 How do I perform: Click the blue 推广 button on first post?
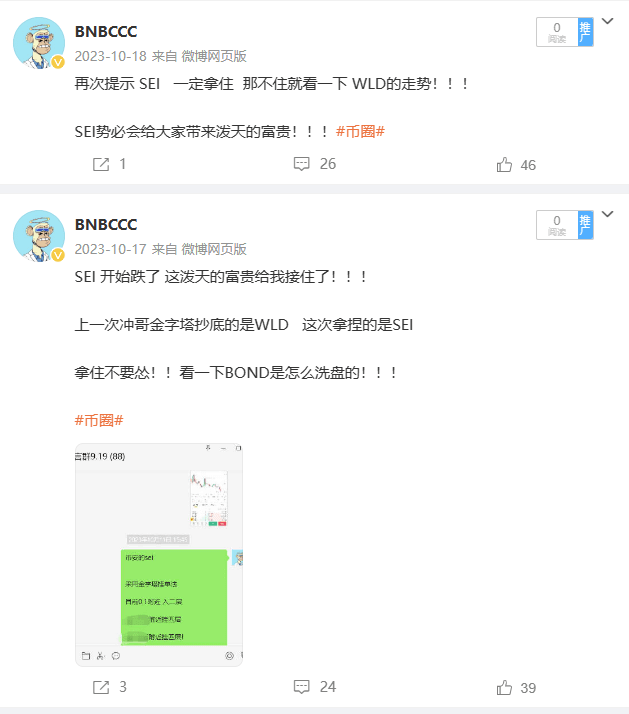click(x=585, y=32)
